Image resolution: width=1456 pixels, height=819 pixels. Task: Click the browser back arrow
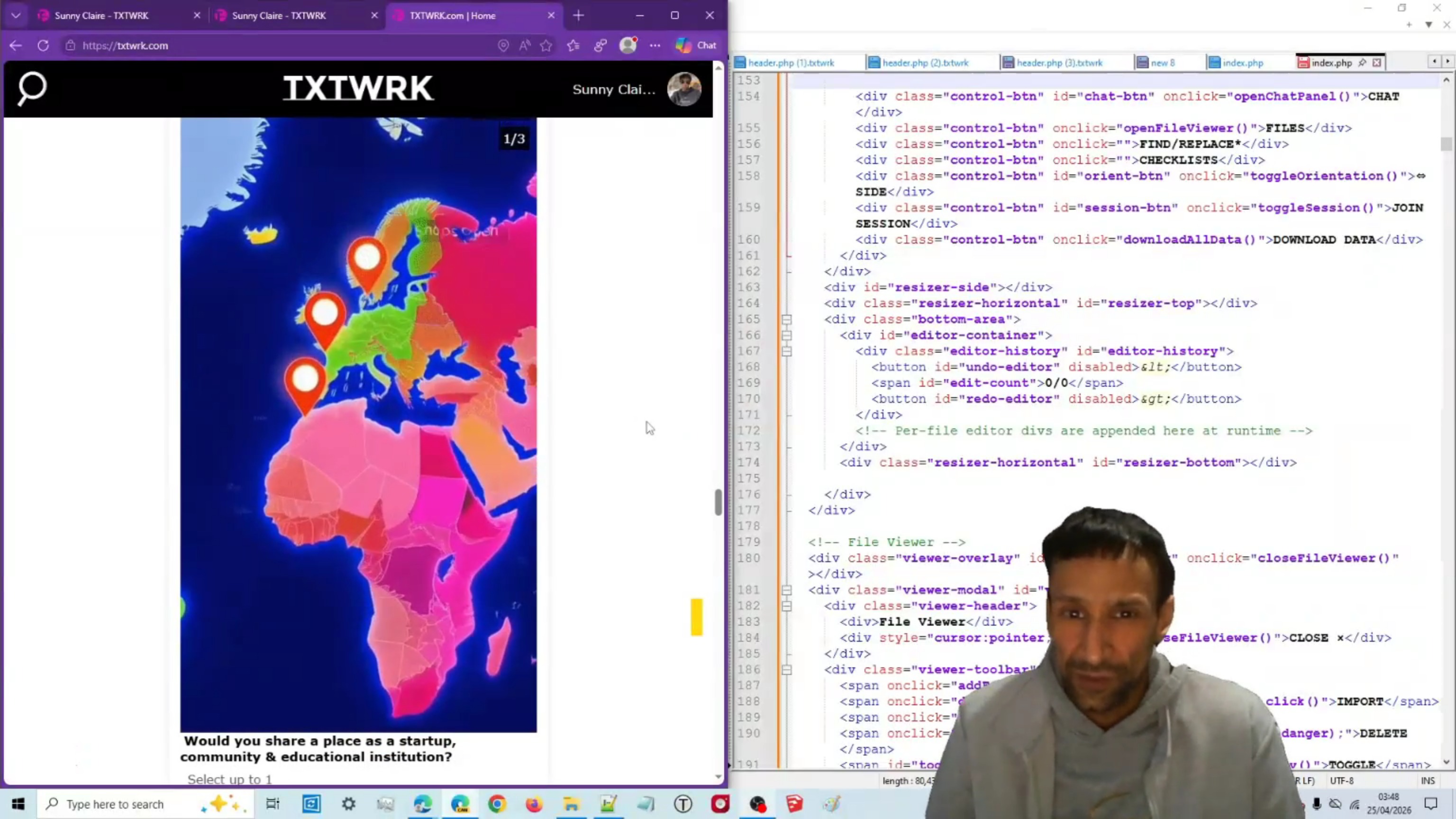[x=16, y=45]
